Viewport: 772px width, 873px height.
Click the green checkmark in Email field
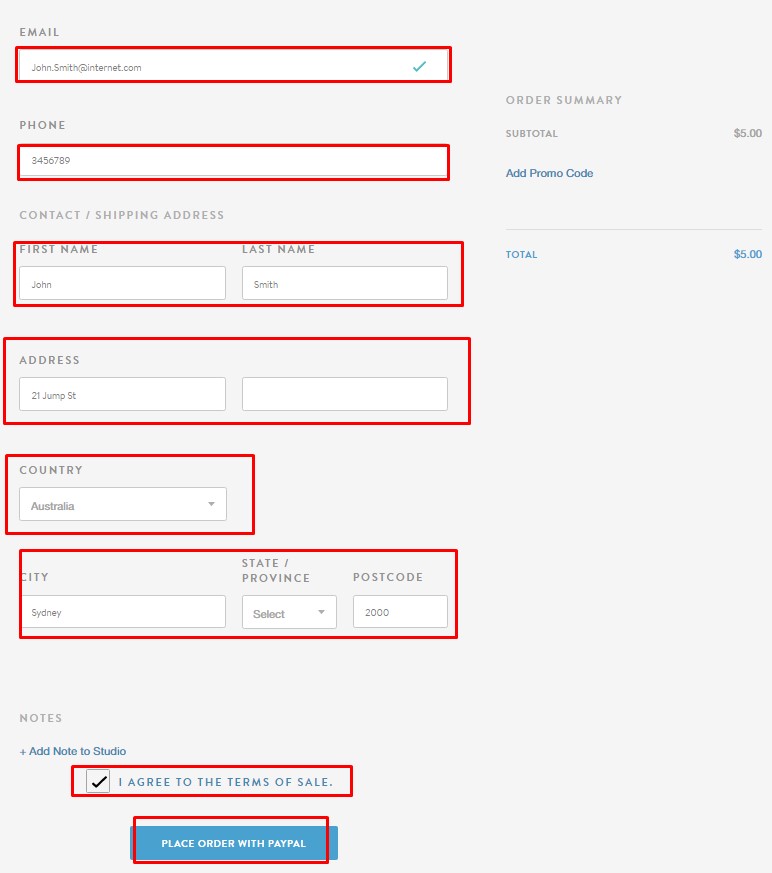coord(419,67)
